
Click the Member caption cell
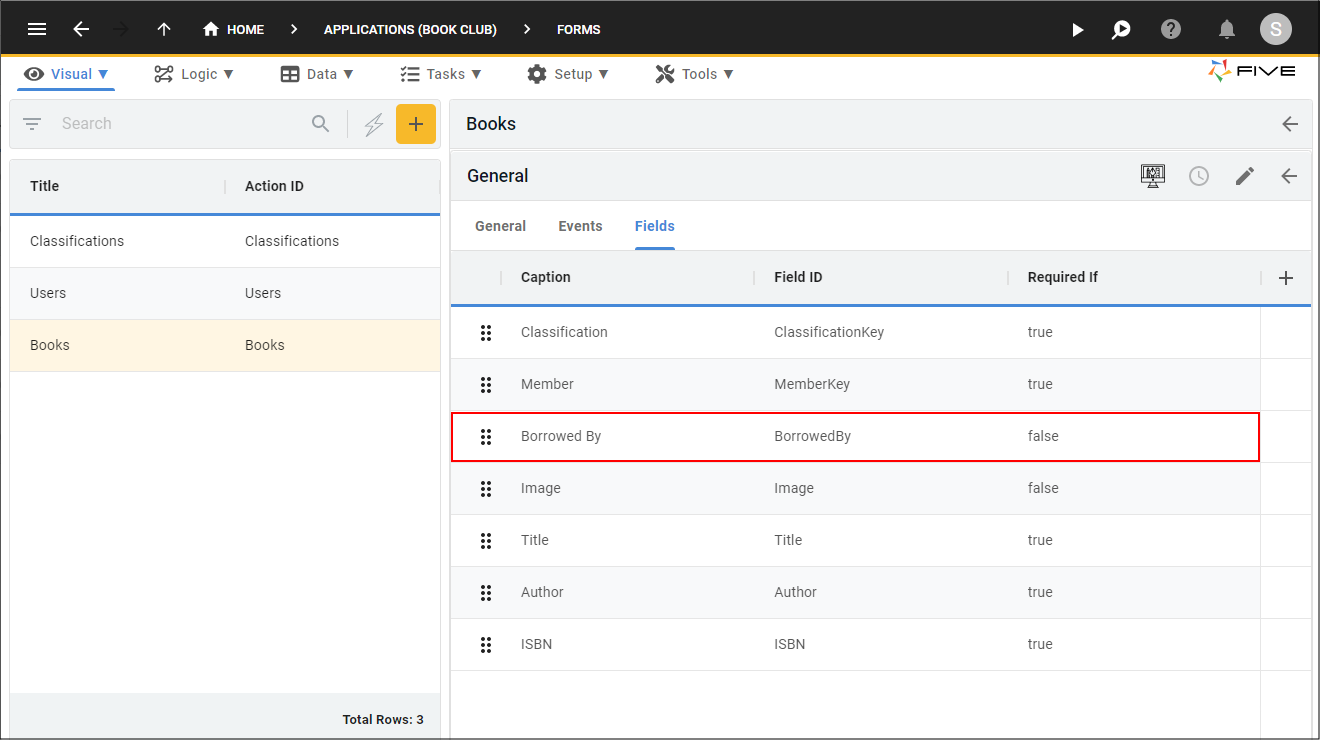(x=547, y=384)
